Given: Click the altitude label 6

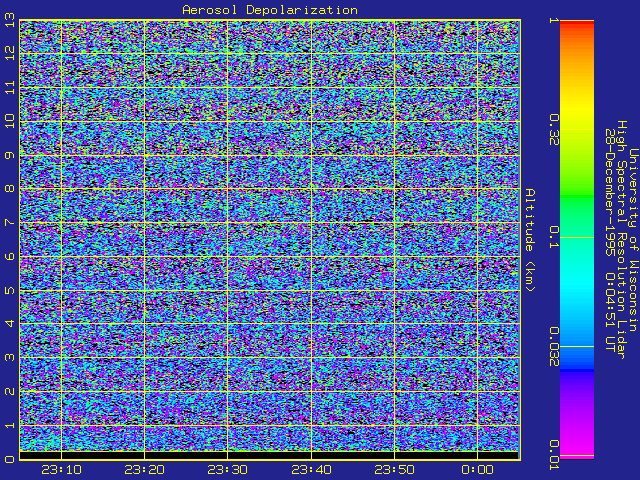Looking at the screenshot, I should click(x=10, y=256).
